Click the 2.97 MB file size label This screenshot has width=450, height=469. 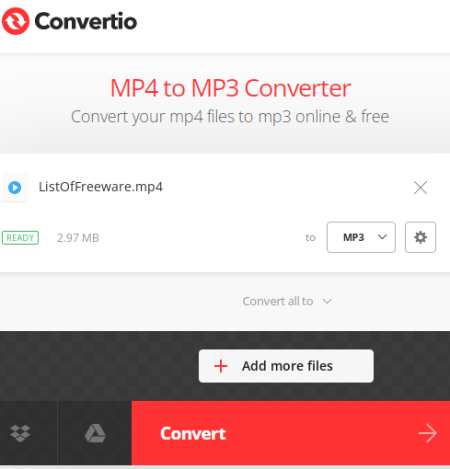click(78, 238)
